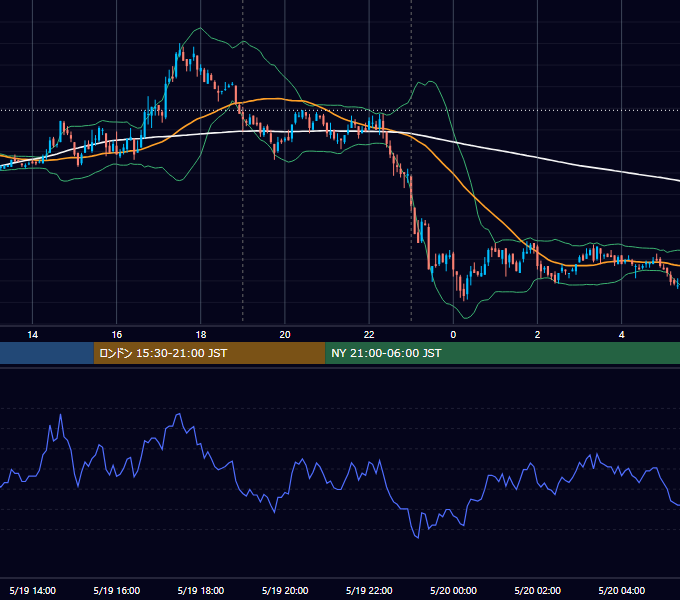Click the blue session bar before ロンドン
This screenshot has height=600, width=680.
pos(47,353)
